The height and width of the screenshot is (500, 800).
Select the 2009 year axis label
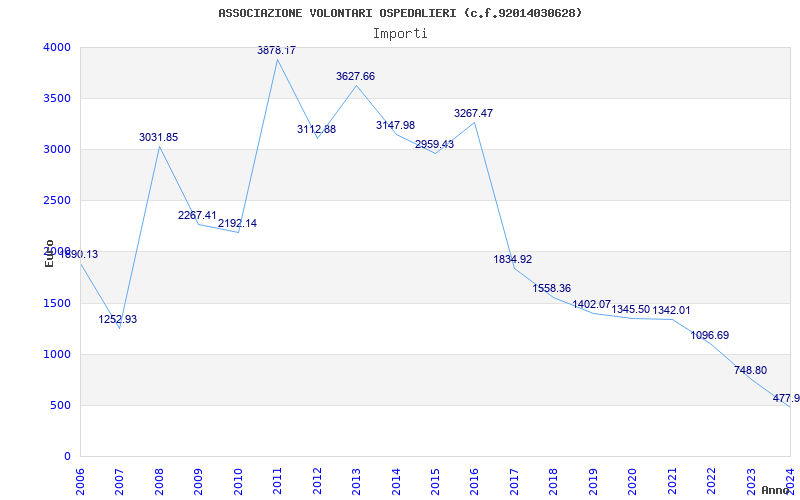[198, 480]
